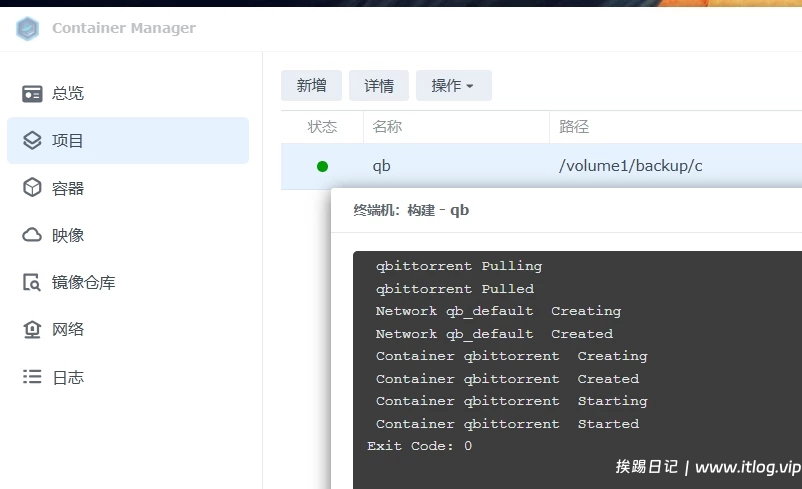The width and height of the screenshot is (802, 489).
Task: Sort by the 名称 column header
Action: click(x=387, y=127)
